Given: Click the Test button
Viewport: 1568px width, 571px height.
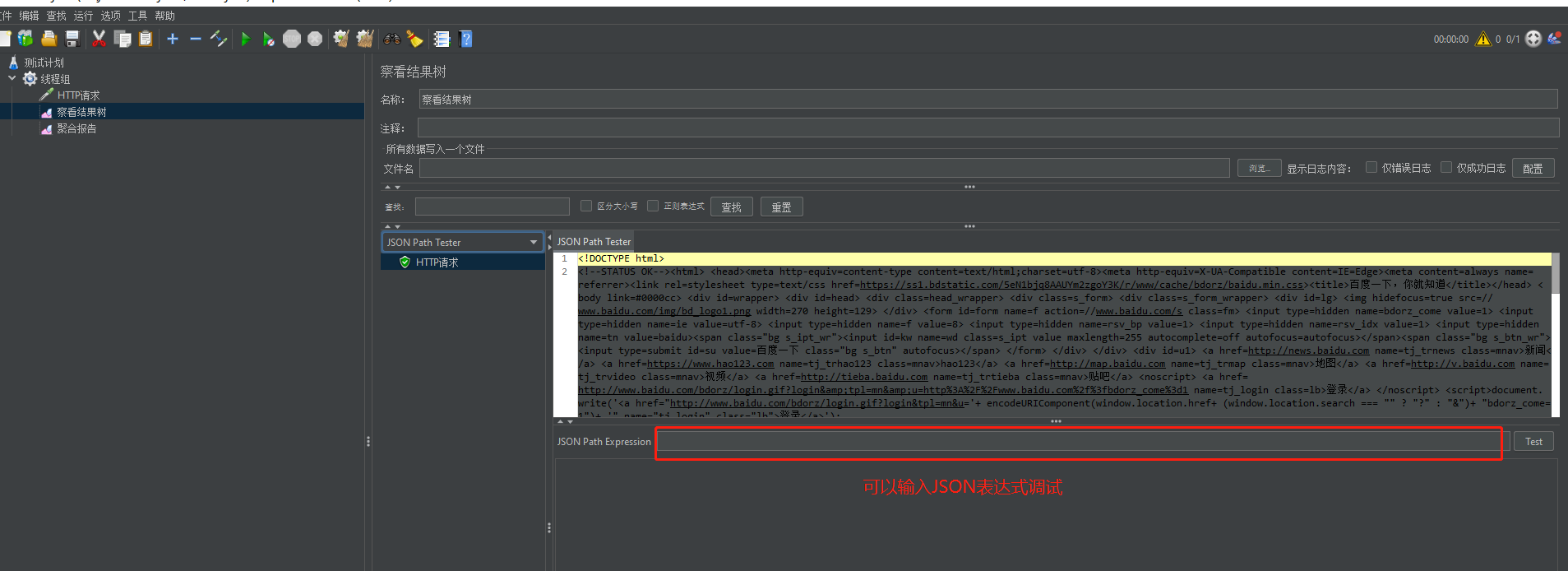Looking at the screenshot, I should [1533, 442].
